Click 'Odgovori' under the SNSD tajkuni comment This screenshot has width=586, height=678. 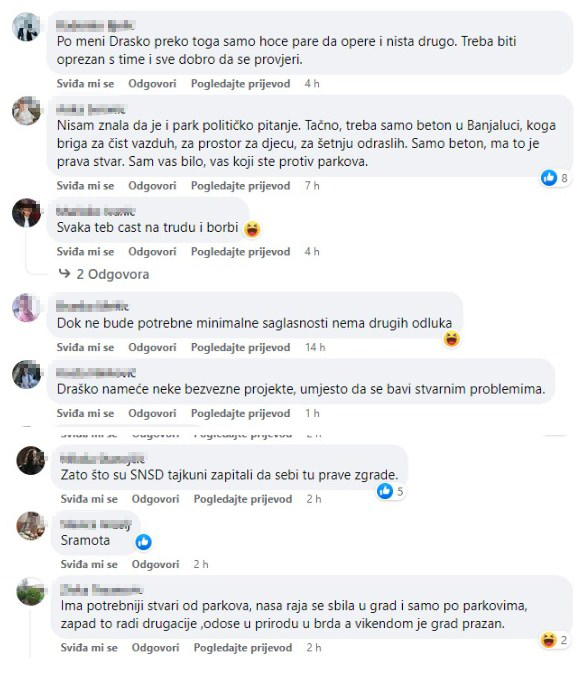(x=155, y=499)
